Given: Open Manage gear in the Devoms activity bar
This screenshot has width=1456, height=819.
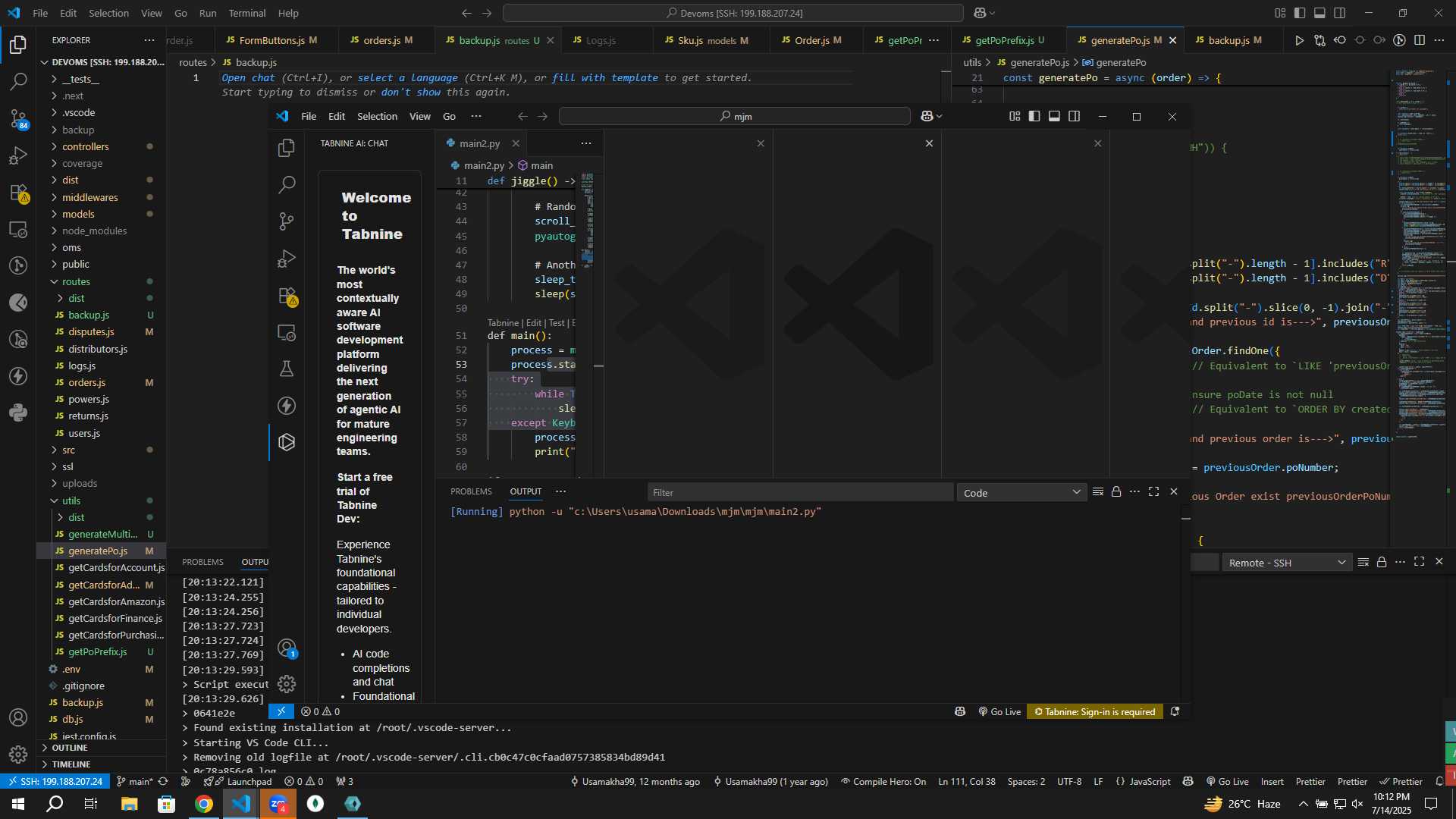Looking at the screenshot, I should click(x=18, y=754).
